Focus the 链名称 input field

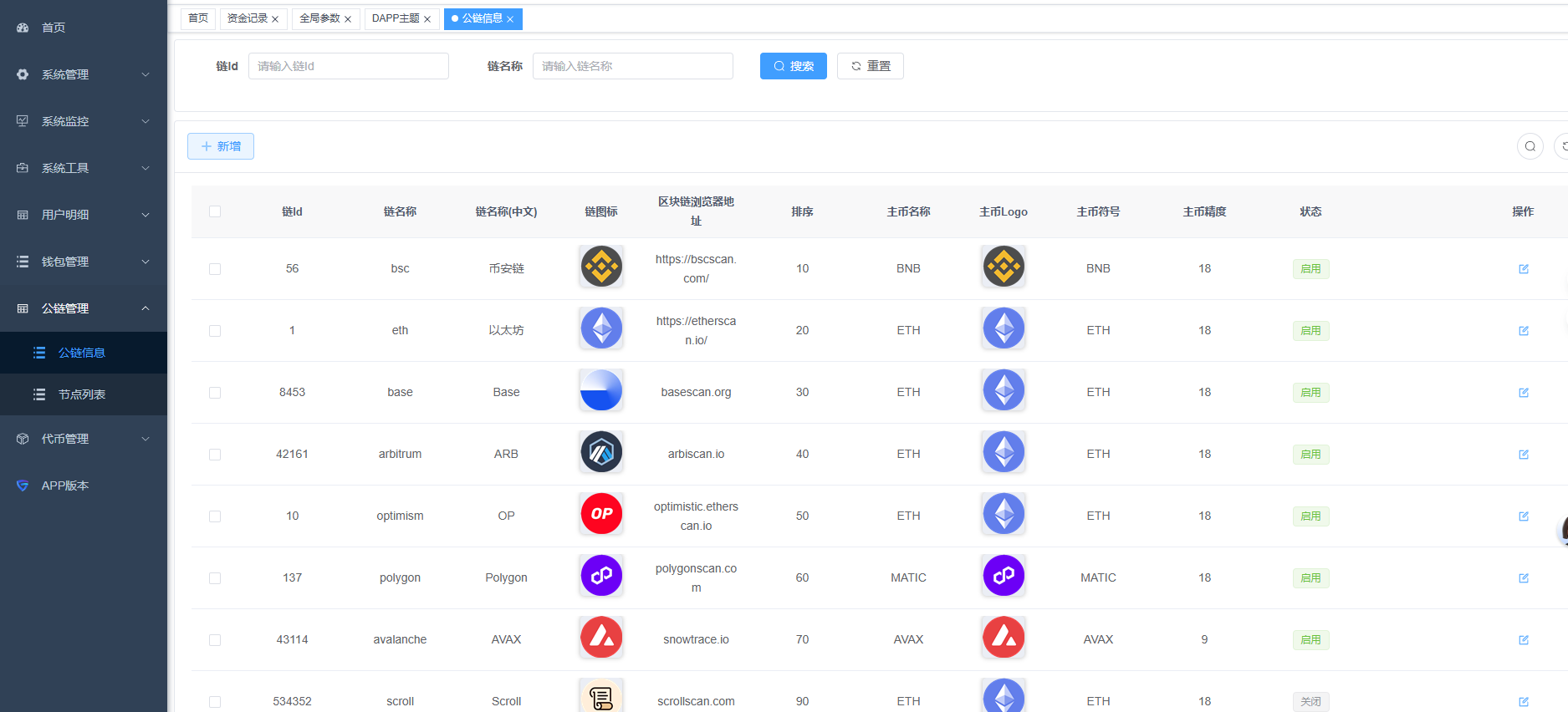tap(632, 66)
